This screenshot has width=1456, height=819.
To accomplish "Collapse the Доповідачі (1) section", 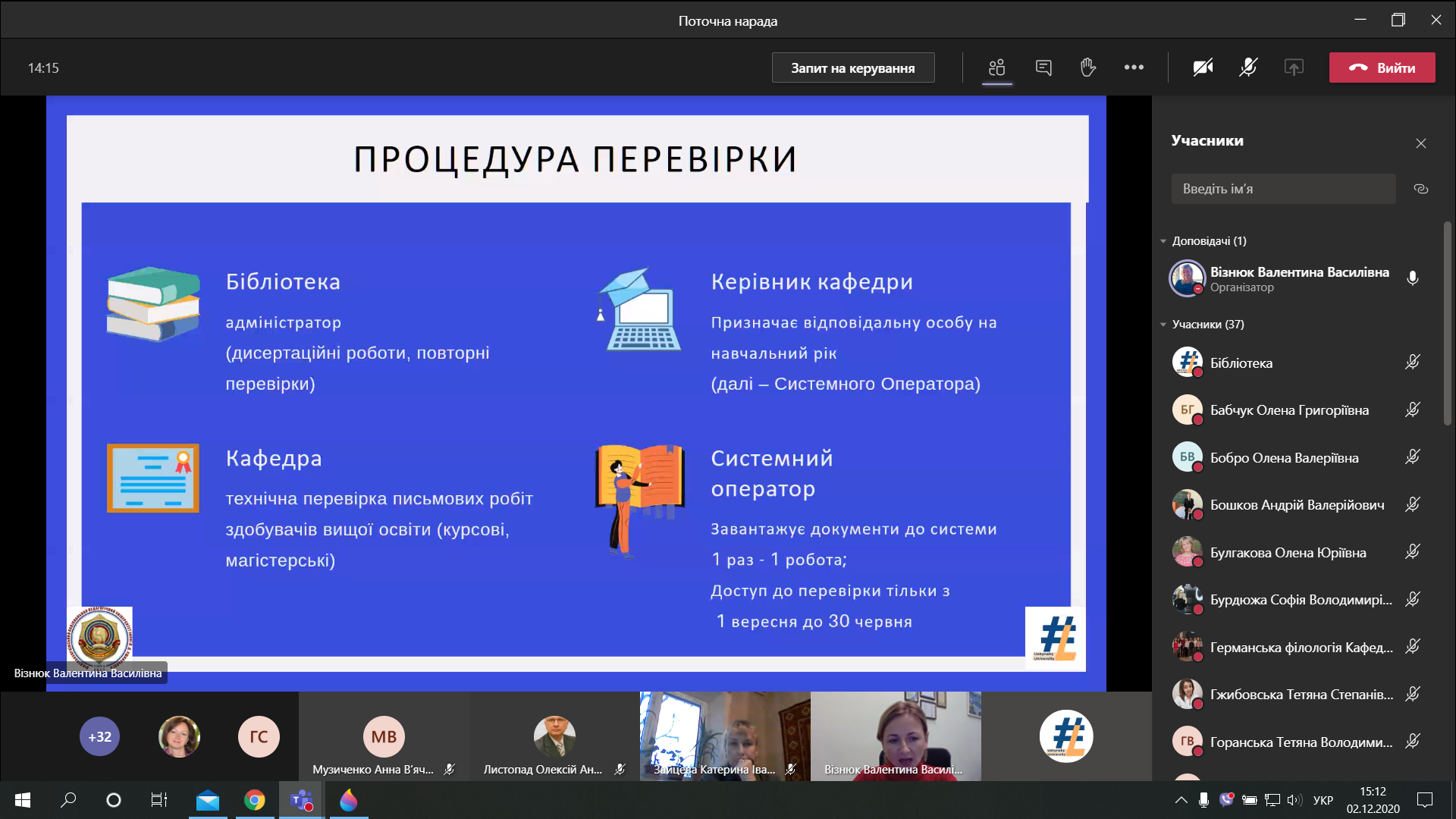I will click(1163, 241).
